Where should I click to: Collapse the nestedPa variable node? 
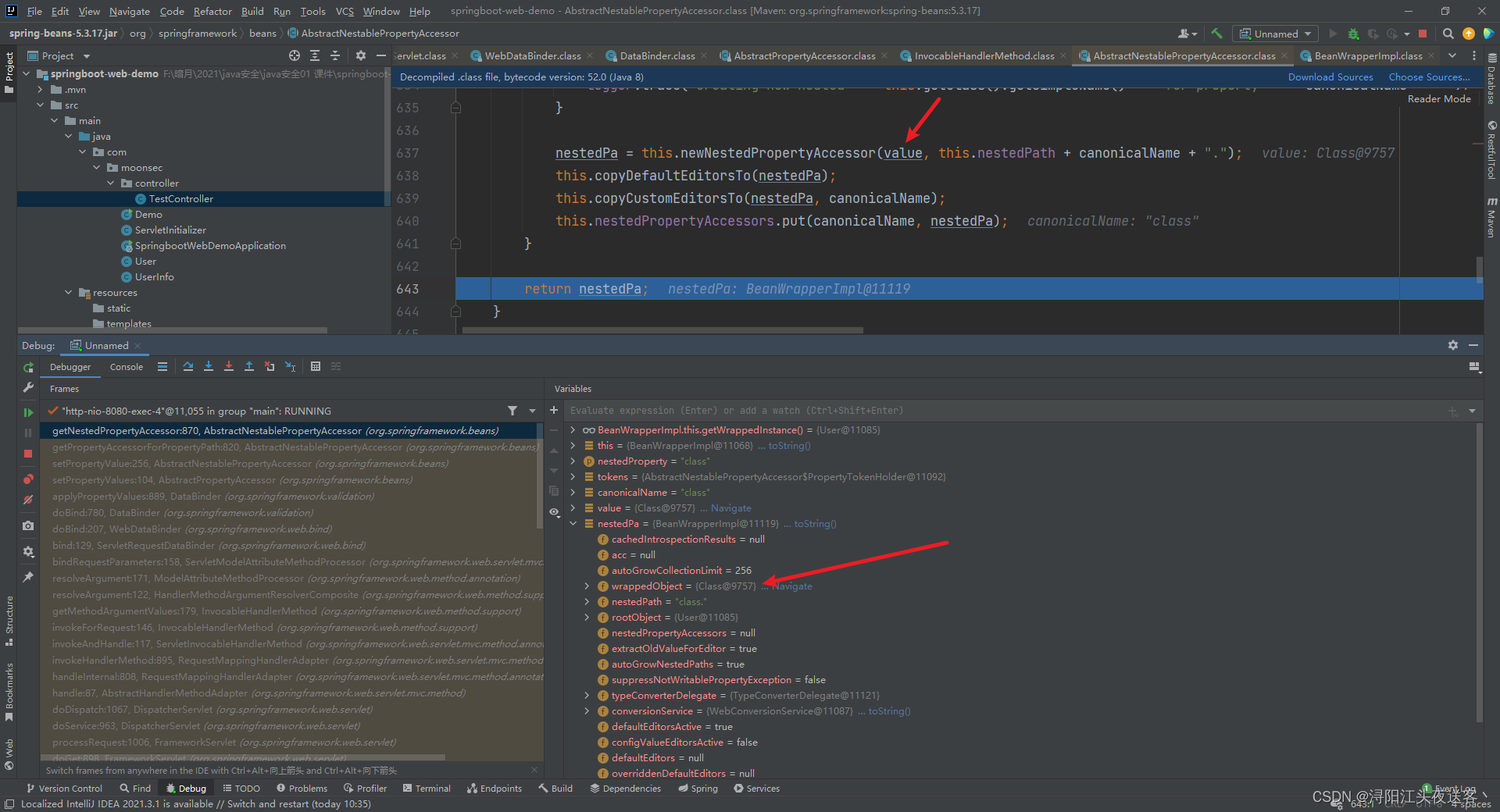573,524
